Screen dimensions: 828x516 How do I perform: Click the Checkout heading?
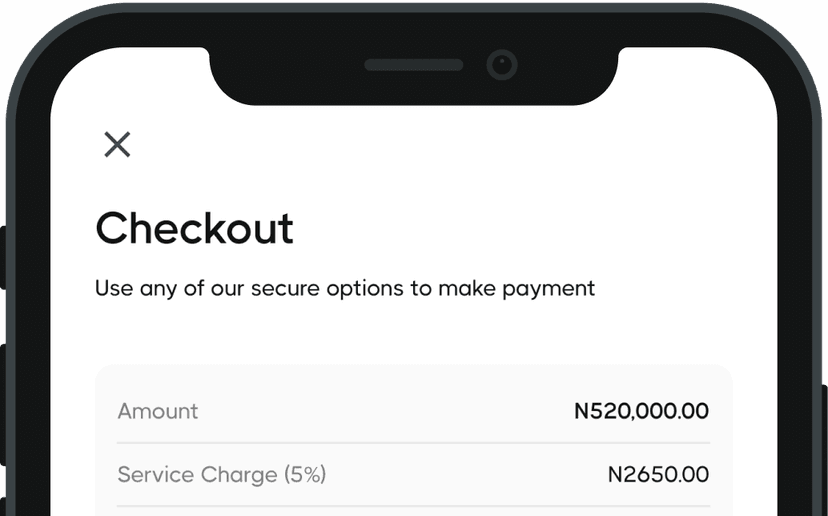[x=194, y=229]
